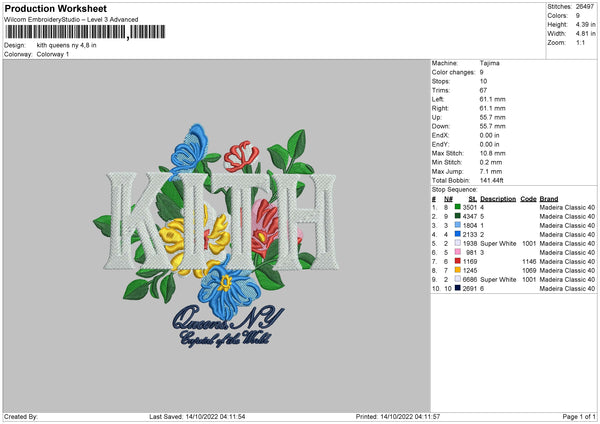Image resolution: width=600 pixels, height=424 pixels.
Task: Click the Width value '4.81 in'
Action: [585, 34]
